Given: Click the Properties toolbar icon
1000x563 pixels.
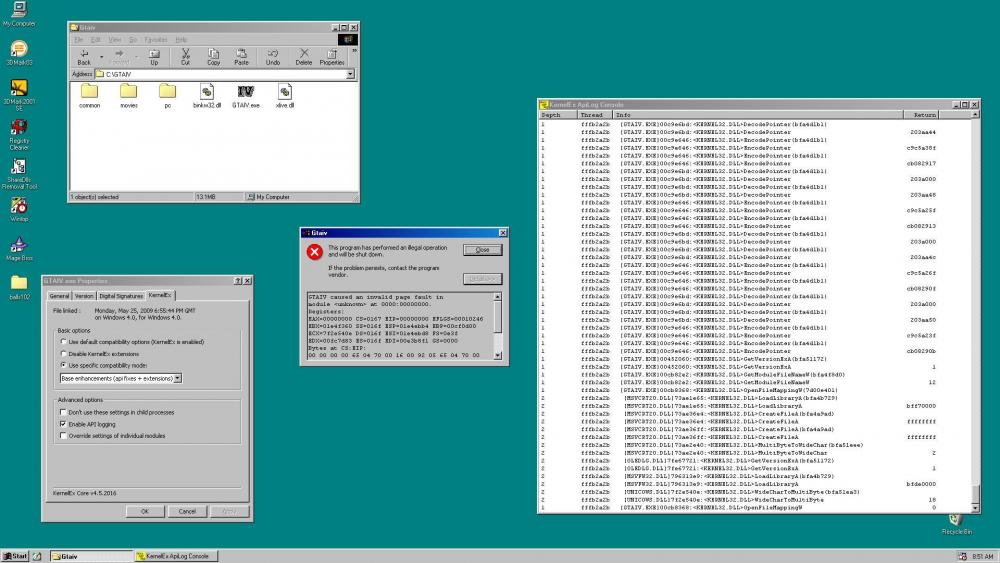Looking at the screenshot, I should point(332,57).
